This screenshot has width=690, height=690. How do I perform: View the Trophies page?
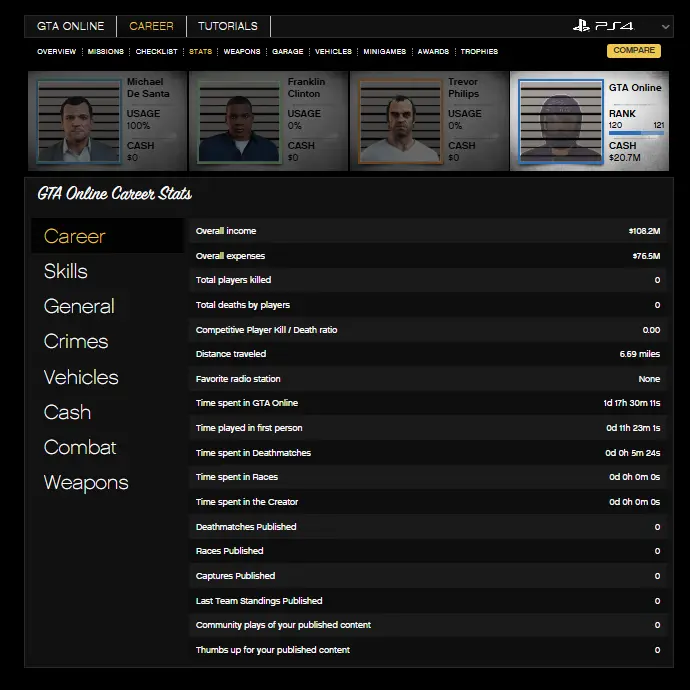tap(479, 51)
